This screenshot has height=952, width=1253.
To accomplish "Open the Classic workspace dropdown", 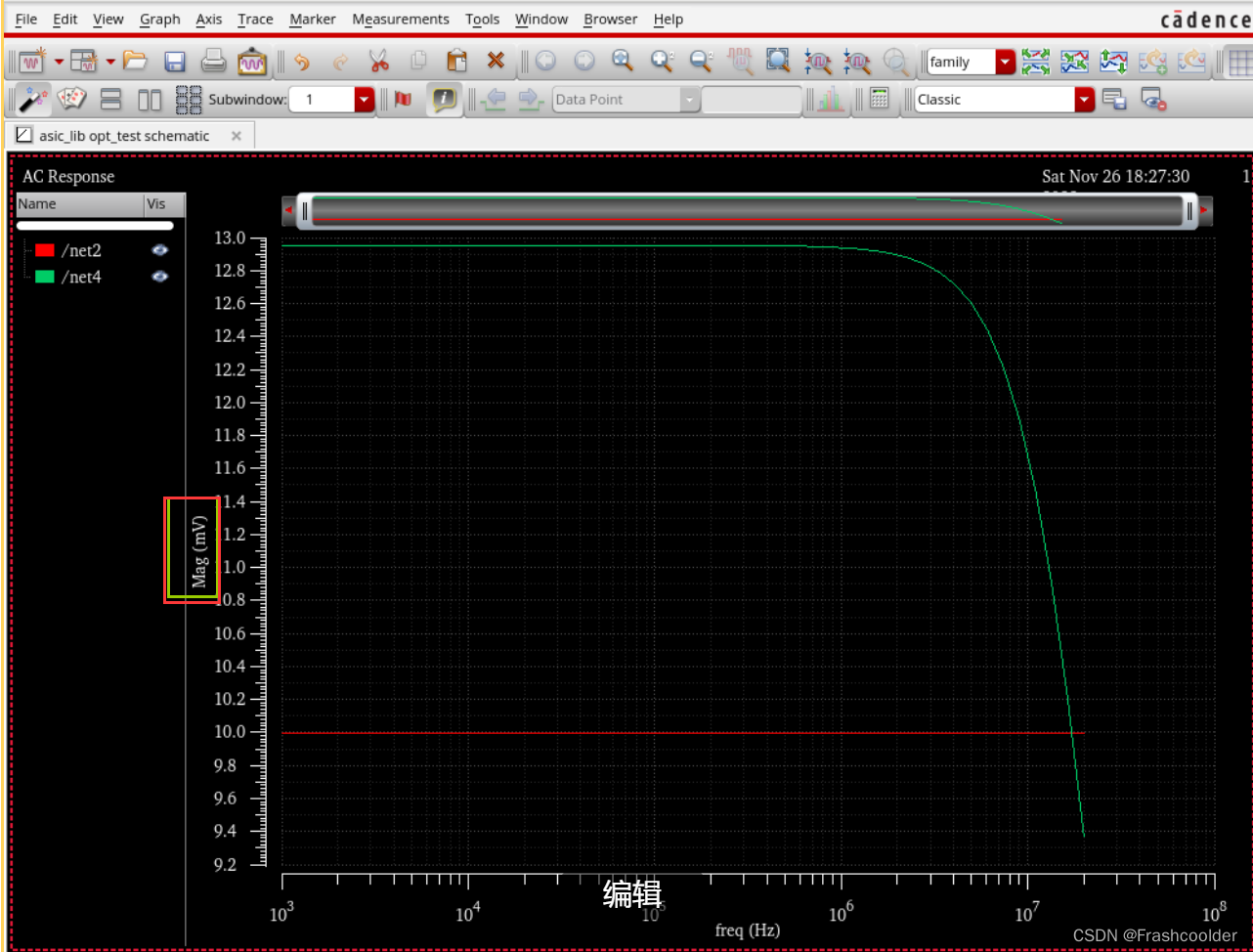I will tap(1005, 100).
